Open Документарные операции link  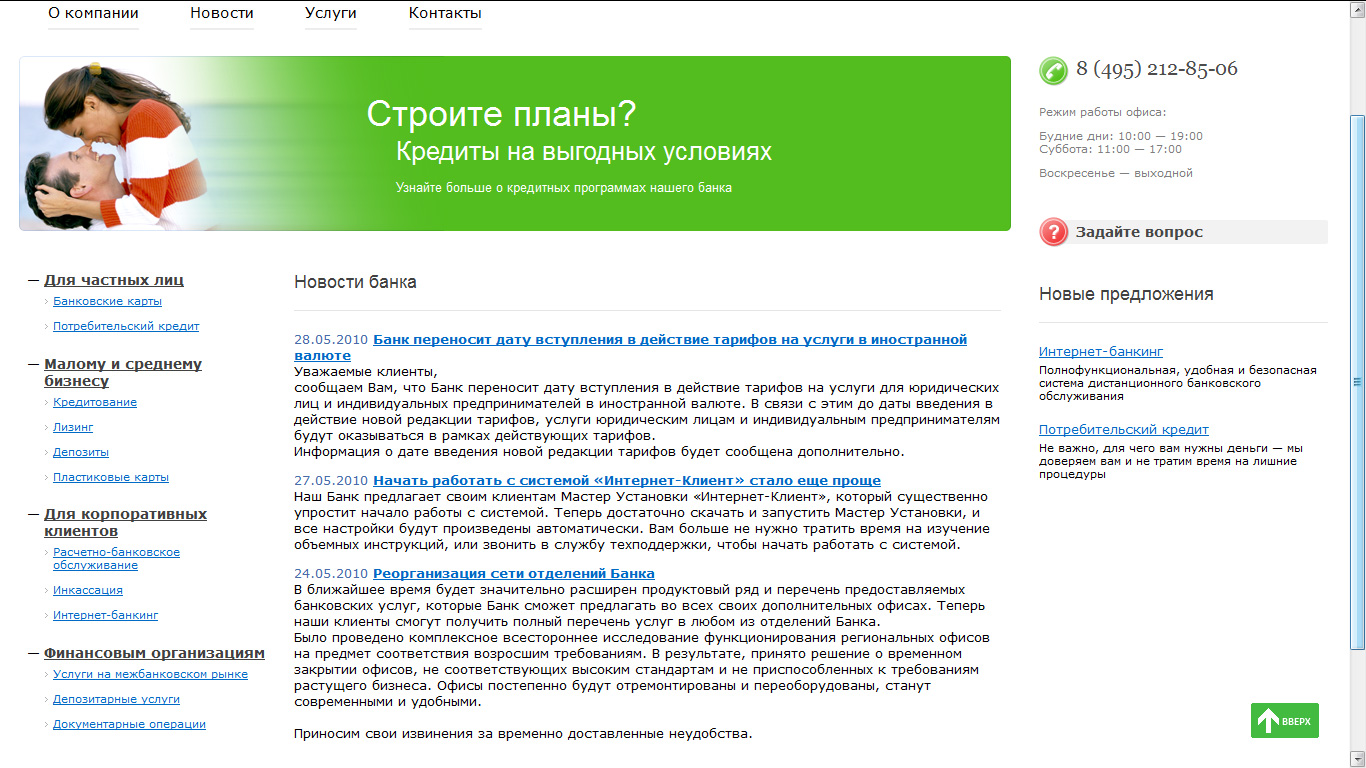click(x=129, y=724)
